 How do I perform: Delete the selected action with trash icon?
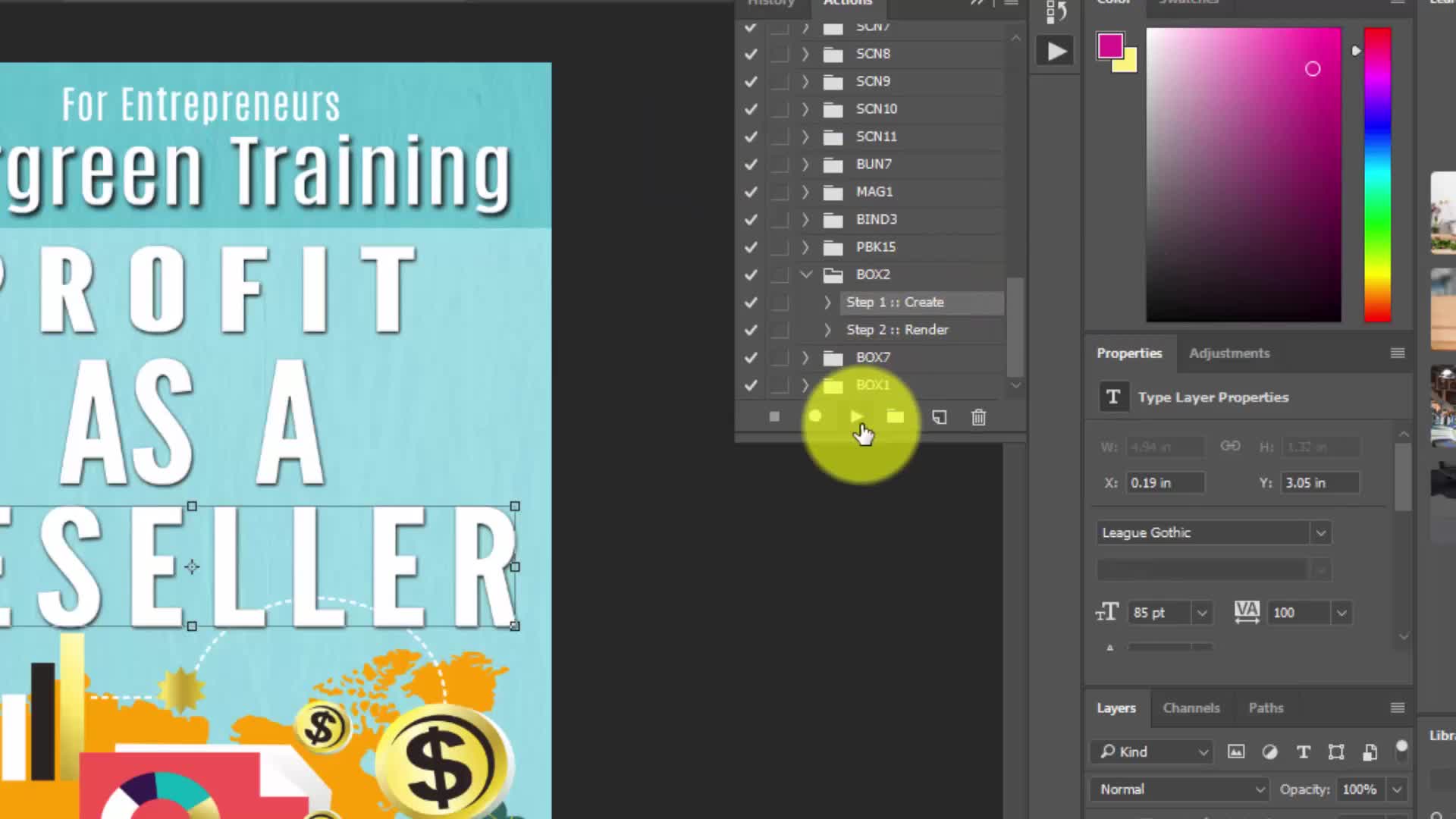point(979,417)
